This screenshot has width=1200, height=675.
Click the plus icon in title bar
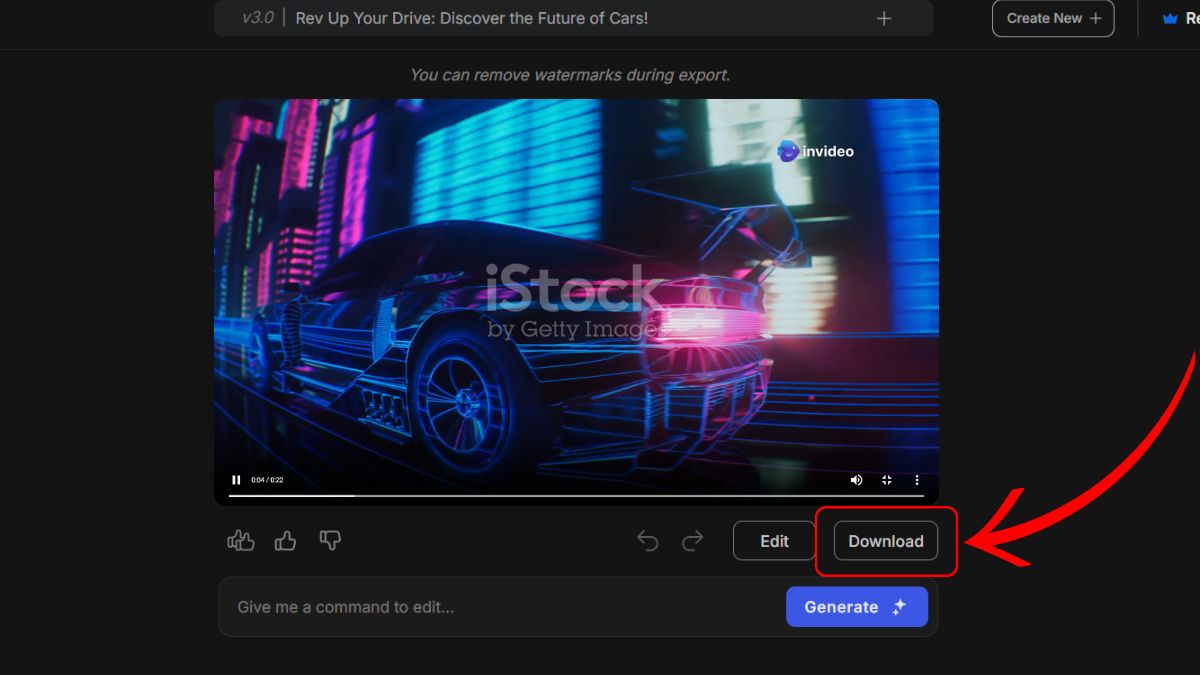pos(884,18)
